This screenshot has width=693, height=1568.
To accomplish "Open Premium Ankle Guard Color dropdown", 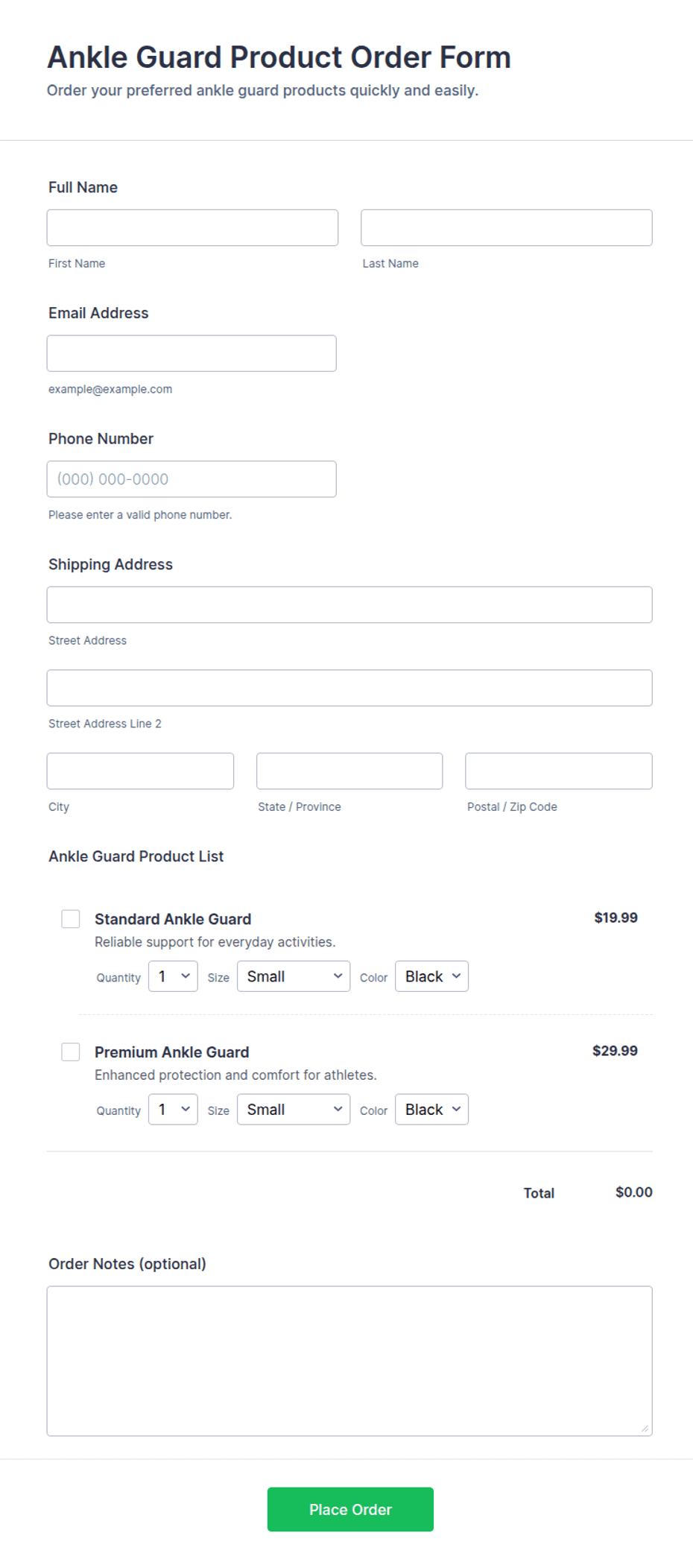I will 431,1109.
